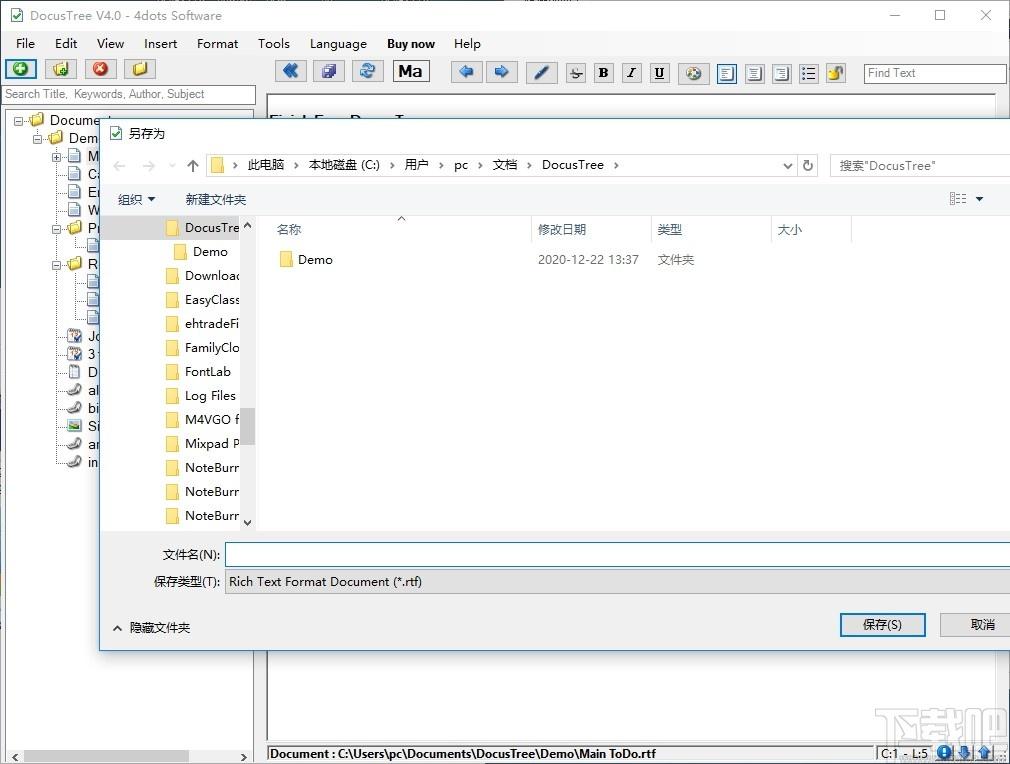This screenshot has height=764, width=1010.
Task: Collapse the Demo tree node
Action: click(37, 138)
